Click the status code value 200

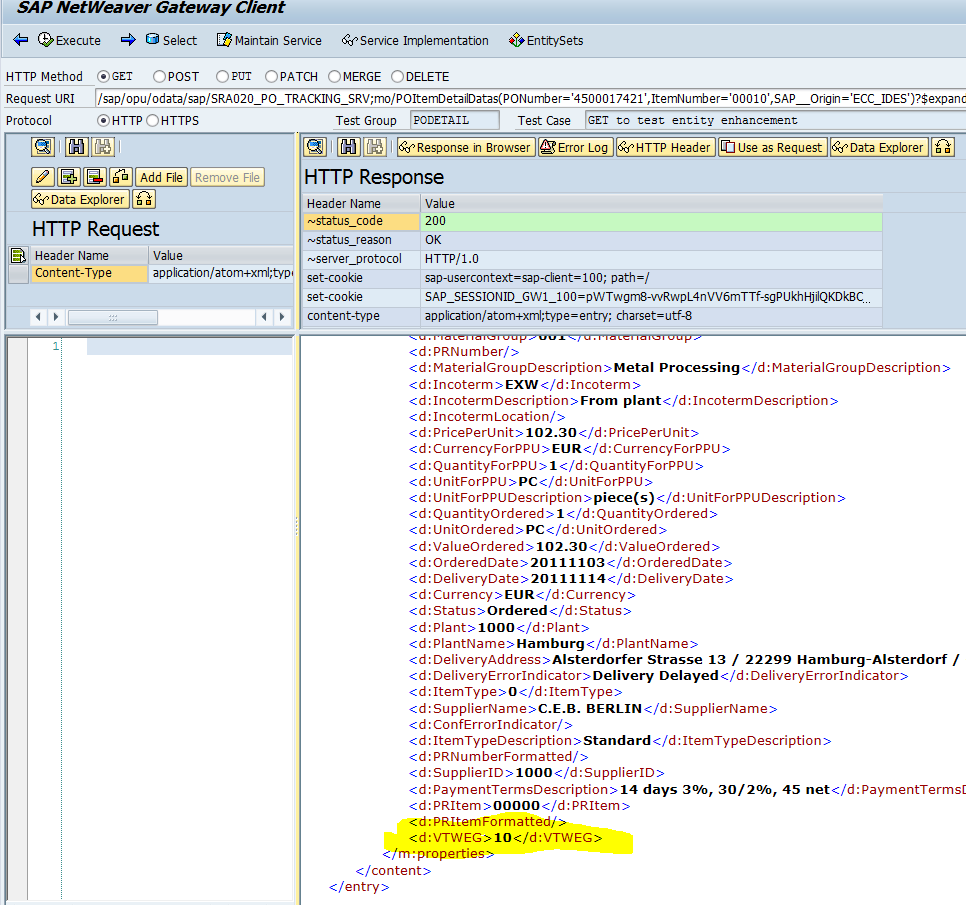click(x=652, y=221)
